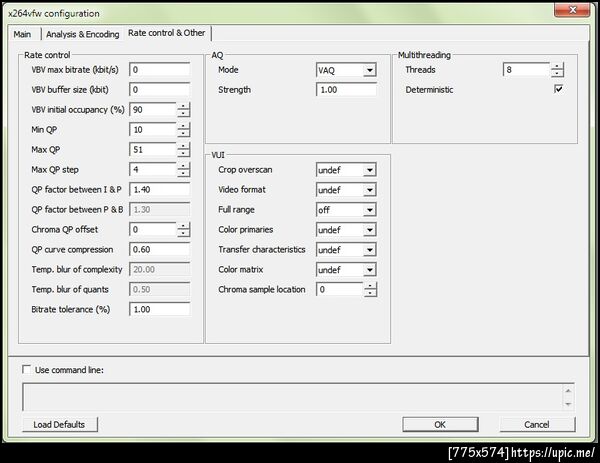Click the VBV buffer size field
The width and height of the screenshot is (600, 463).
pyautogui.click(x=160, y=90)
